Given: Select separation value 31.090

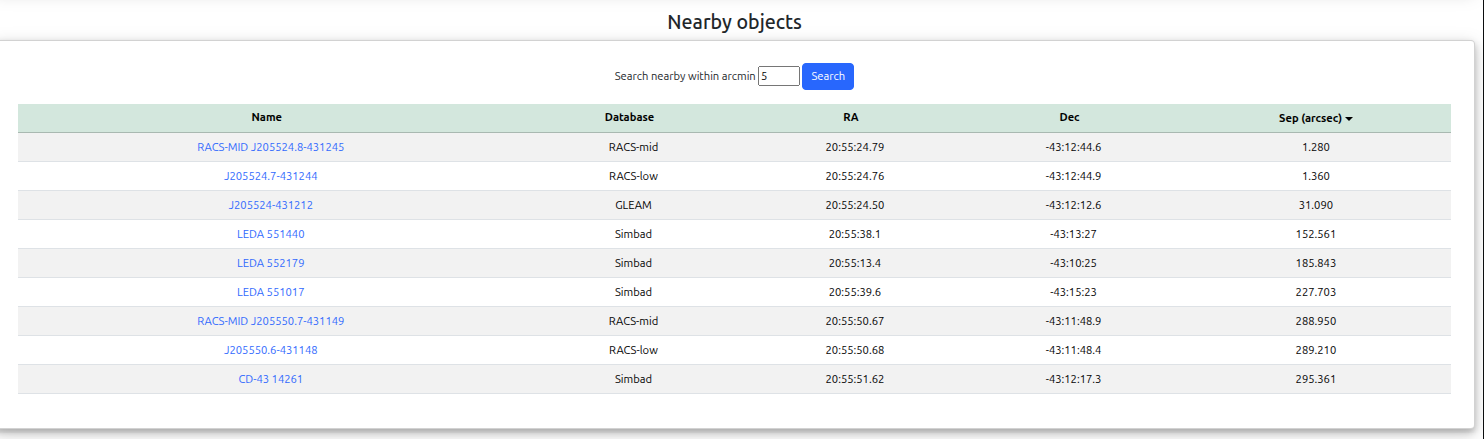Looking at the screenshot, I should pyautogui.click(x=1316, y=205).
